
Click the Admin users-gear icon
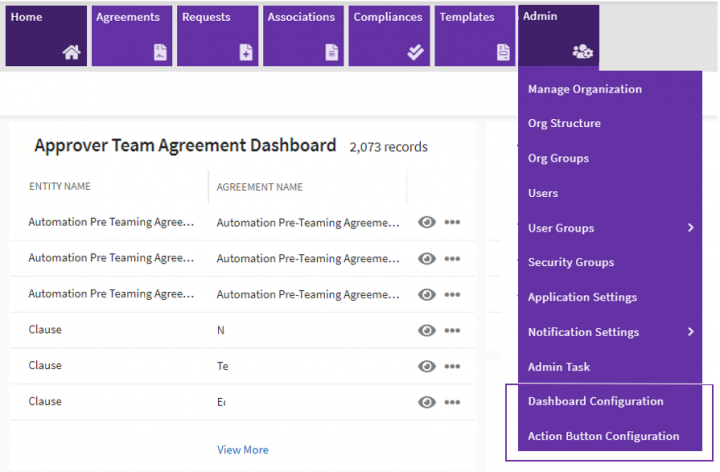pos(582,51)
